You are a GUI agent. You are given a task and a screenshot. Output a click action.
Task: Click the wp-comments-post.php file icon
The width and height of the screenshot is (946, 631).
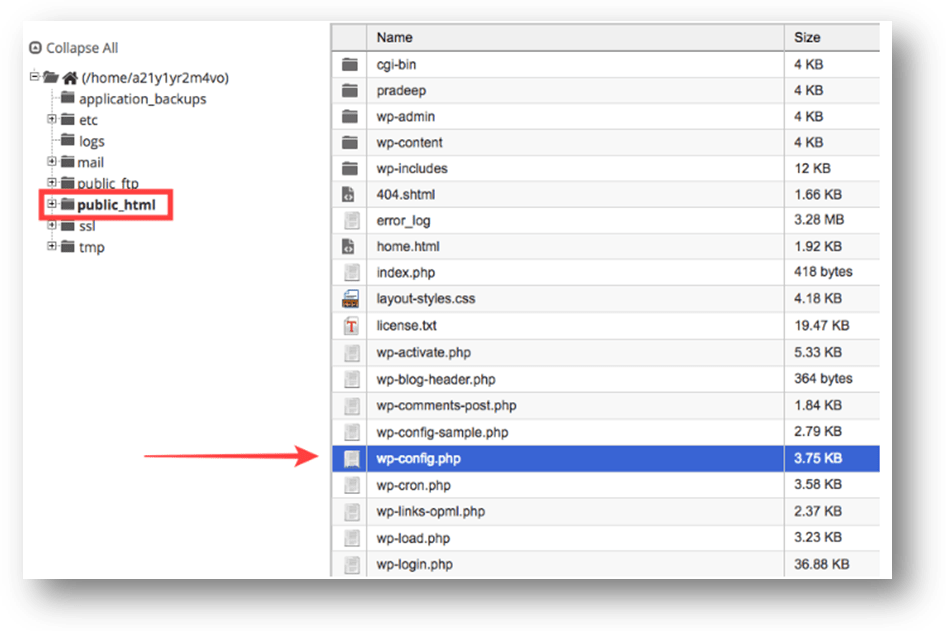352,405
